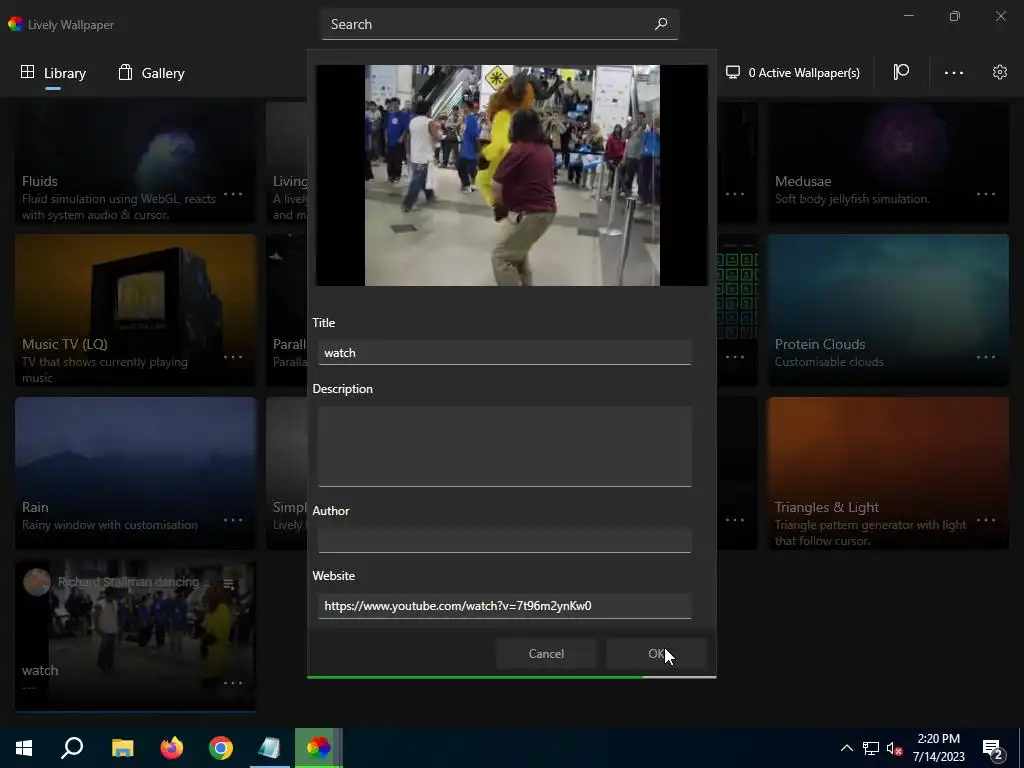Edit the Title field containing 'watch'

coord(504,353)
